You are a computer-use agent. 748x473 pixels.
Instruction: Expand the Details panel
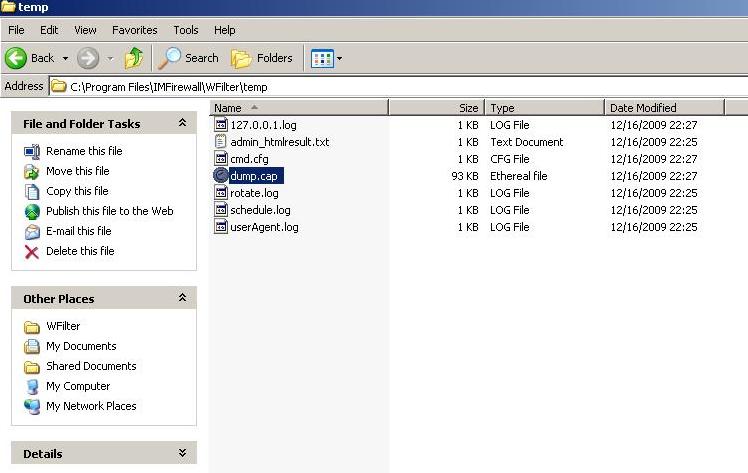pos(182,453)
